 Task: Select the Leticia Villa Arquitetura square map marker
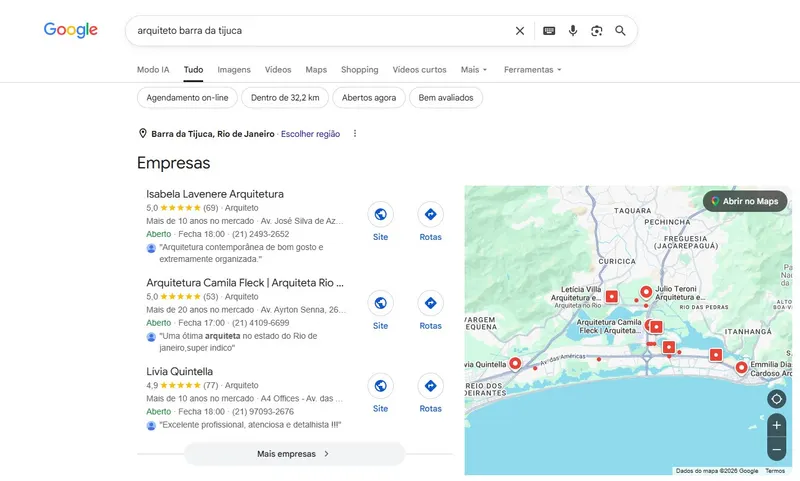coord(612,296)
